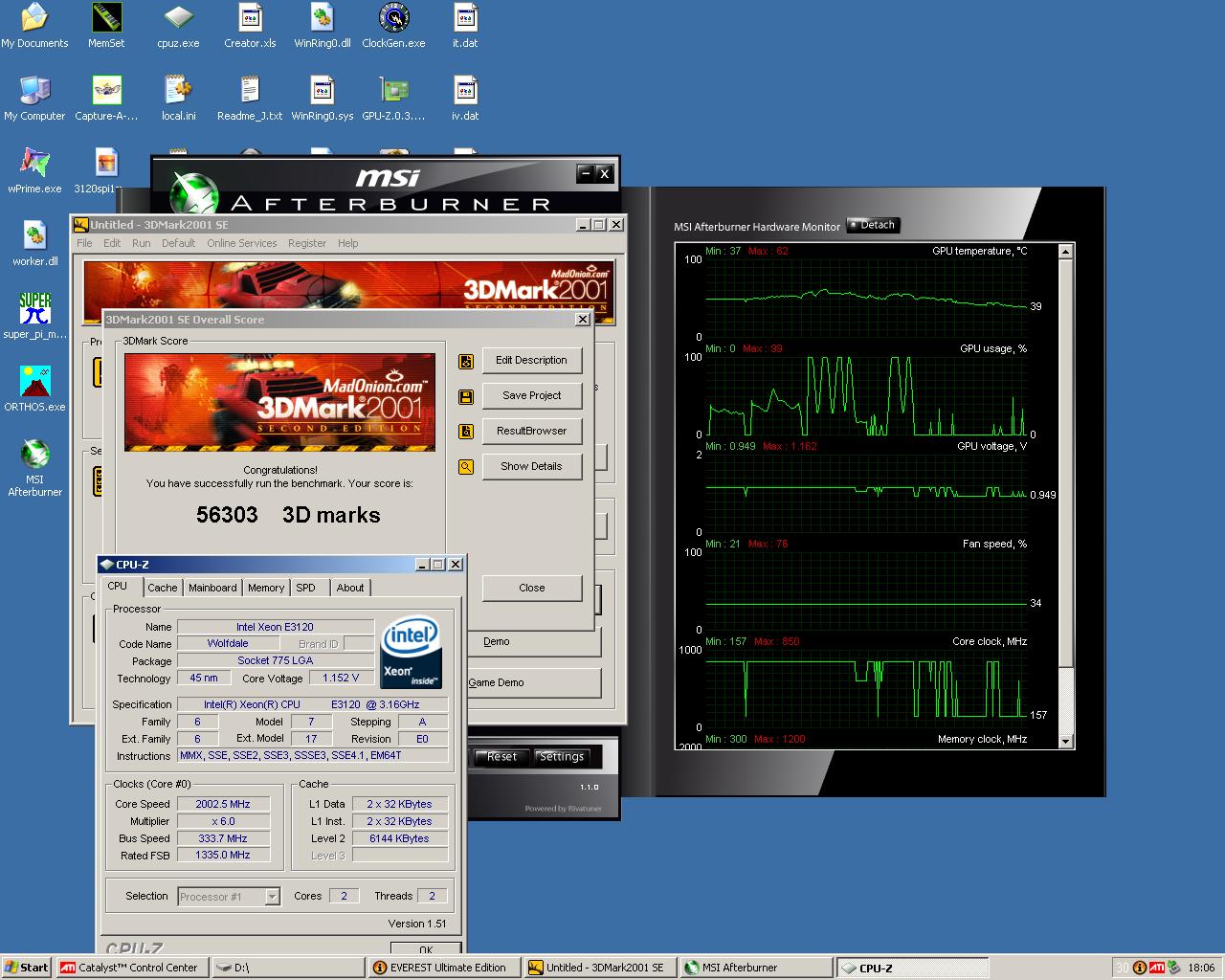Image resolution: width=1225 pixels, height=980 pixels.
Task: Open File menu in 3DMark2001 SE
Action: pos(84,243)
